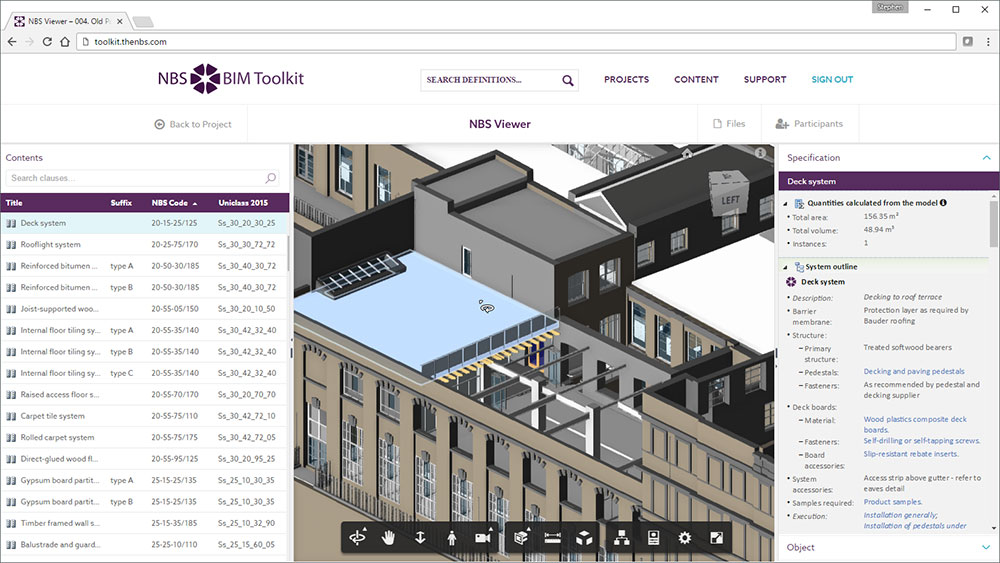
Task: Select the Carpet tile system row
Action: point(145,416)
